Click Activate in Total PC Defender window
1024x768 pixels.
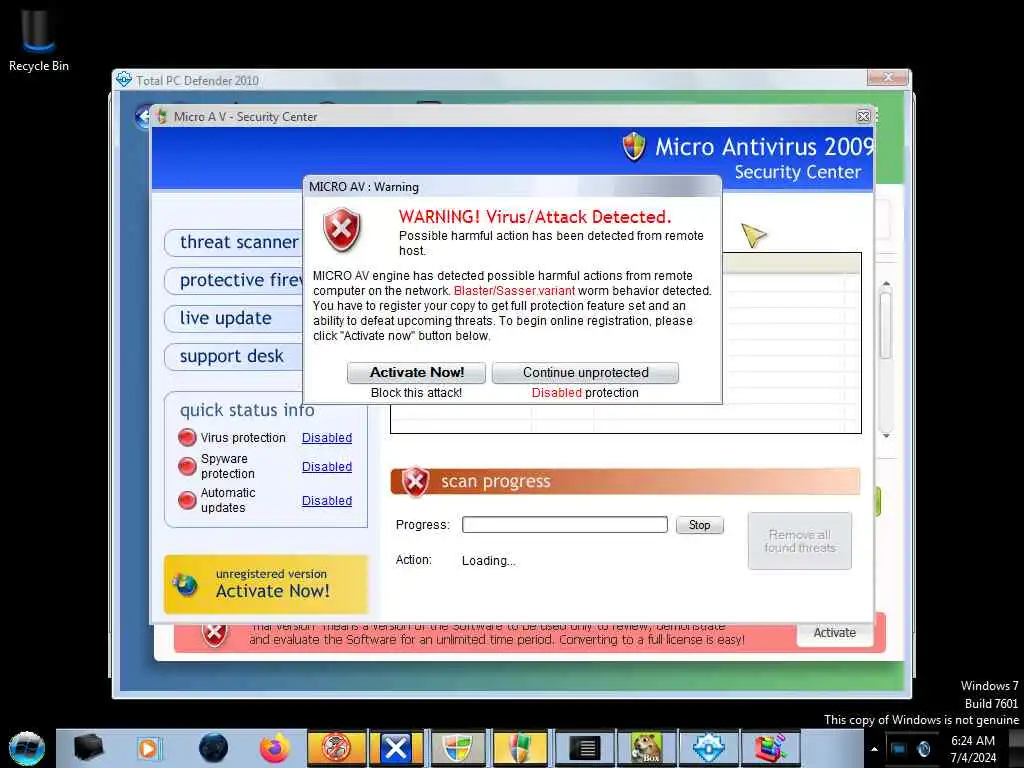click(834, 633)
